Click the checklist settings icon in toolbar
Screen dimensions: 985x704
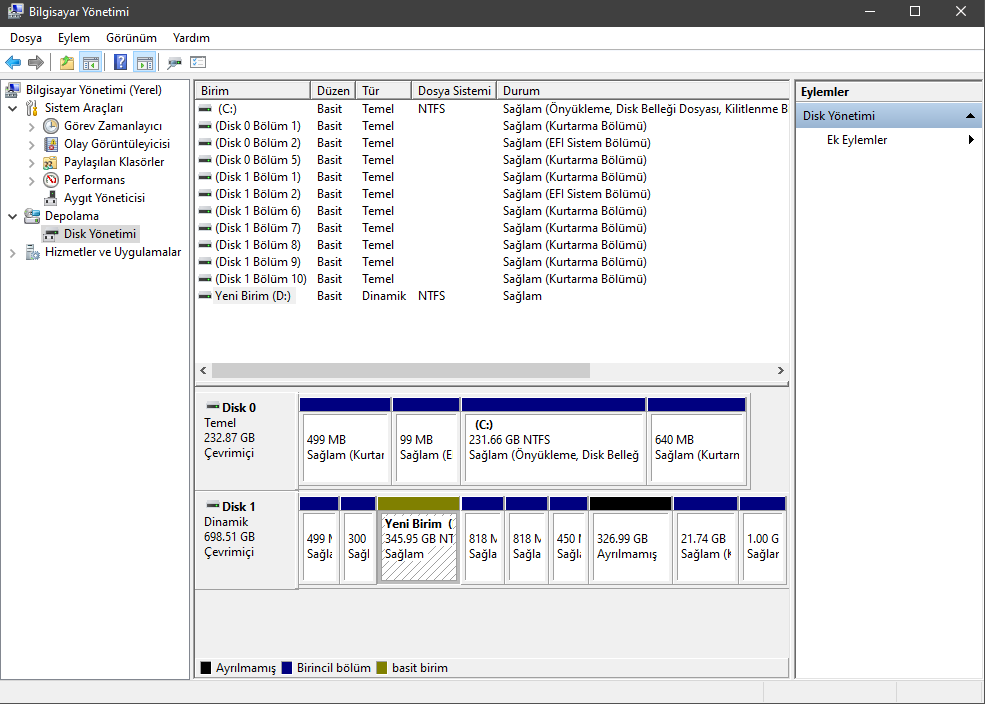point(198,63)
